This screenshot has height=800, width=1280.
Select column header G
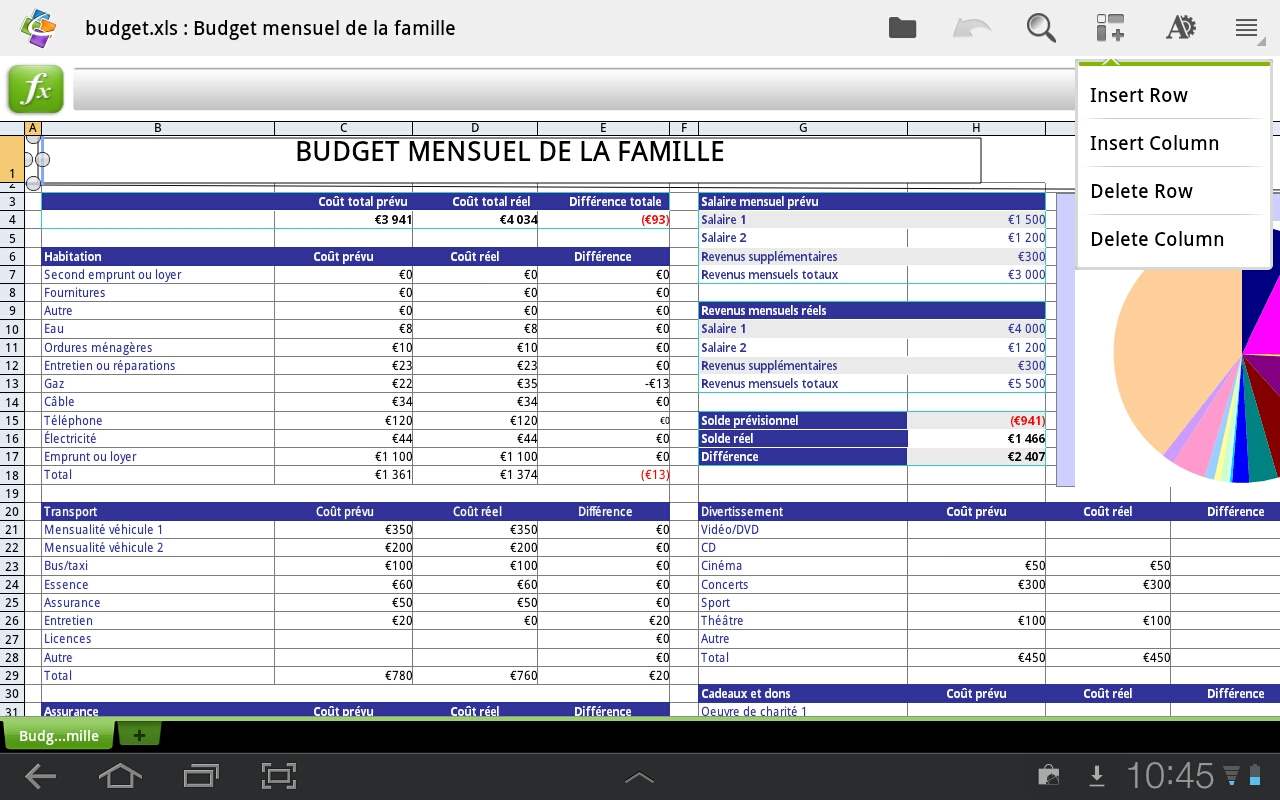[803, 128]
